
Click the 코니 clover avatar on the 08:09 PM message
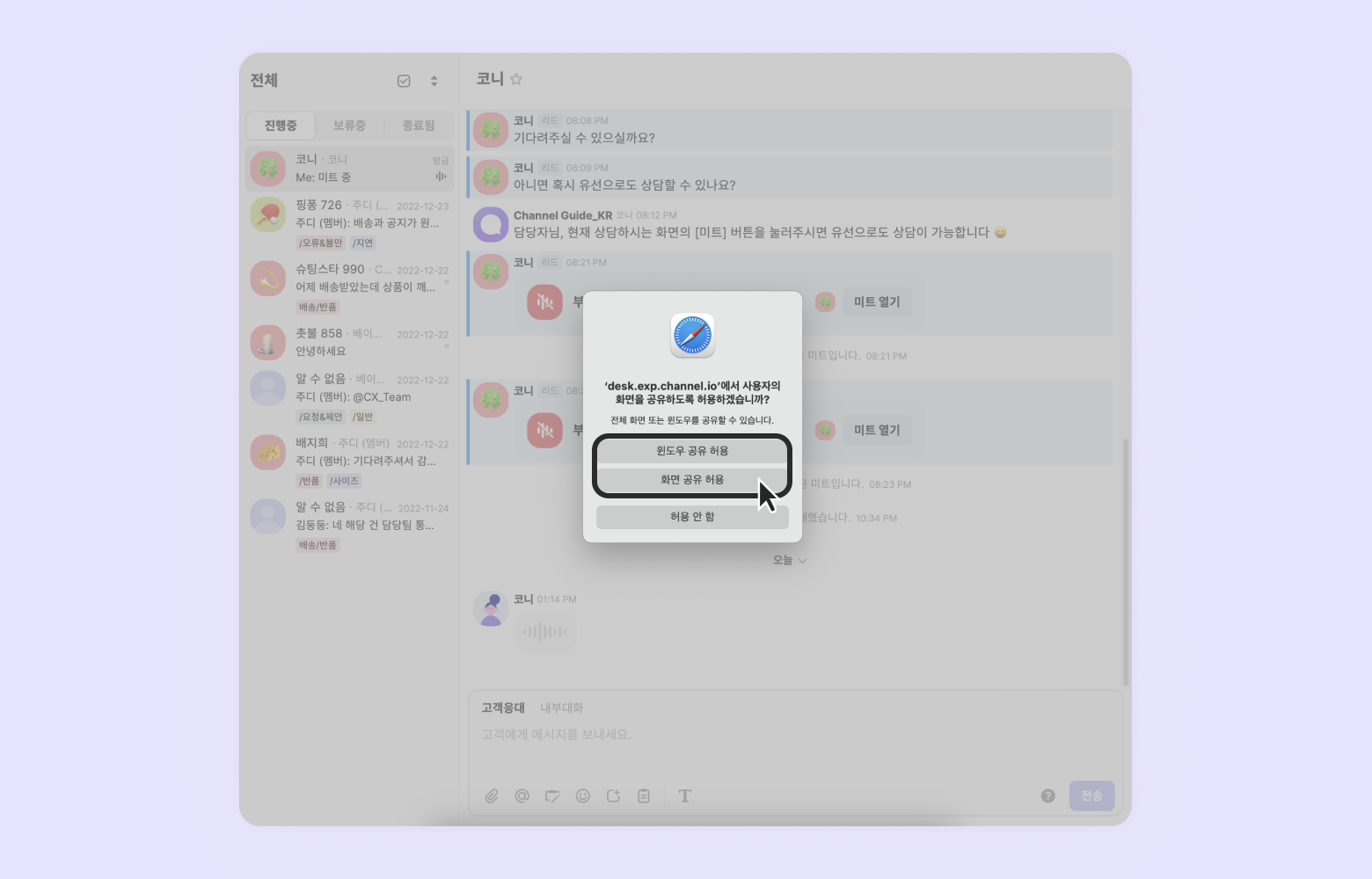pos(491,177)
